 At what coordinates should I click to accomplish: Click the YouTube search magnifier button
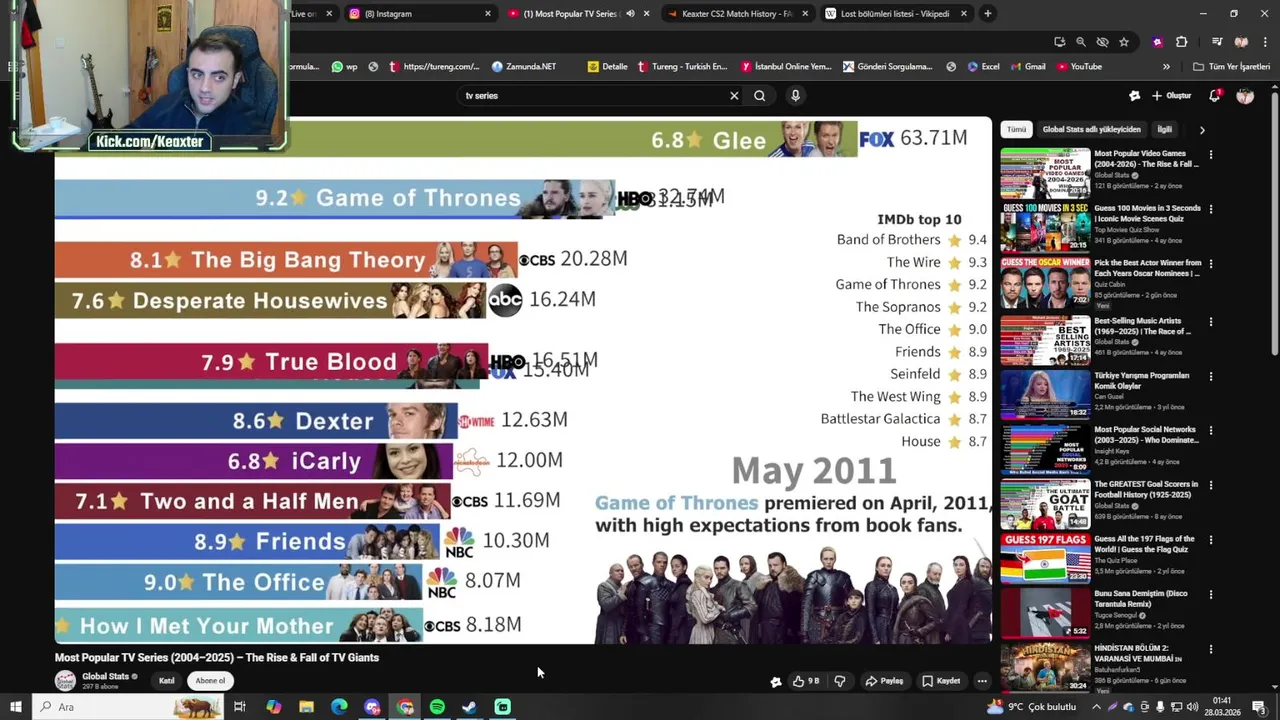[x=760, y=96]
